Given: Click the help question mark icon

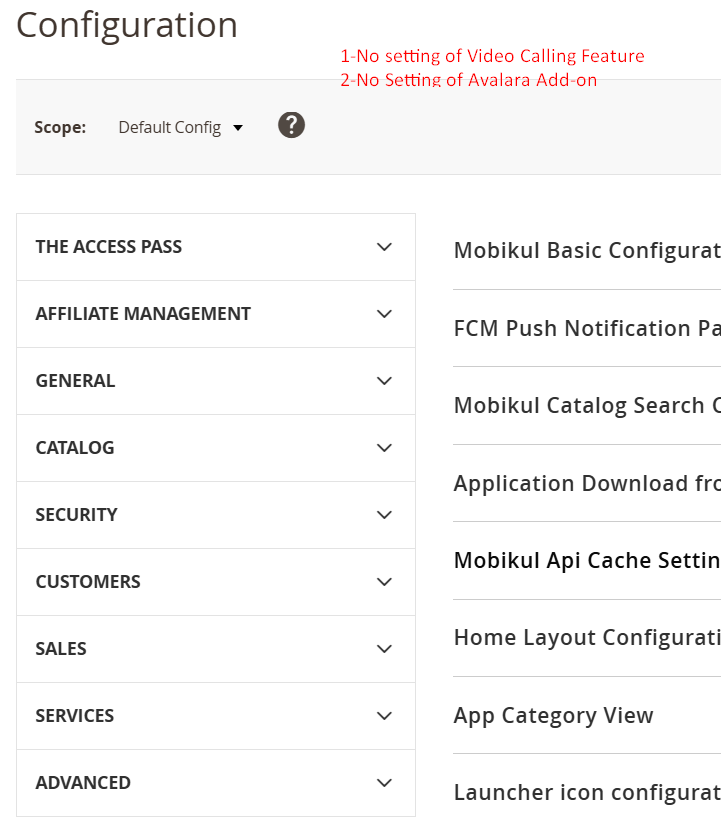Looking at the screenshot, I should point(291,126).
